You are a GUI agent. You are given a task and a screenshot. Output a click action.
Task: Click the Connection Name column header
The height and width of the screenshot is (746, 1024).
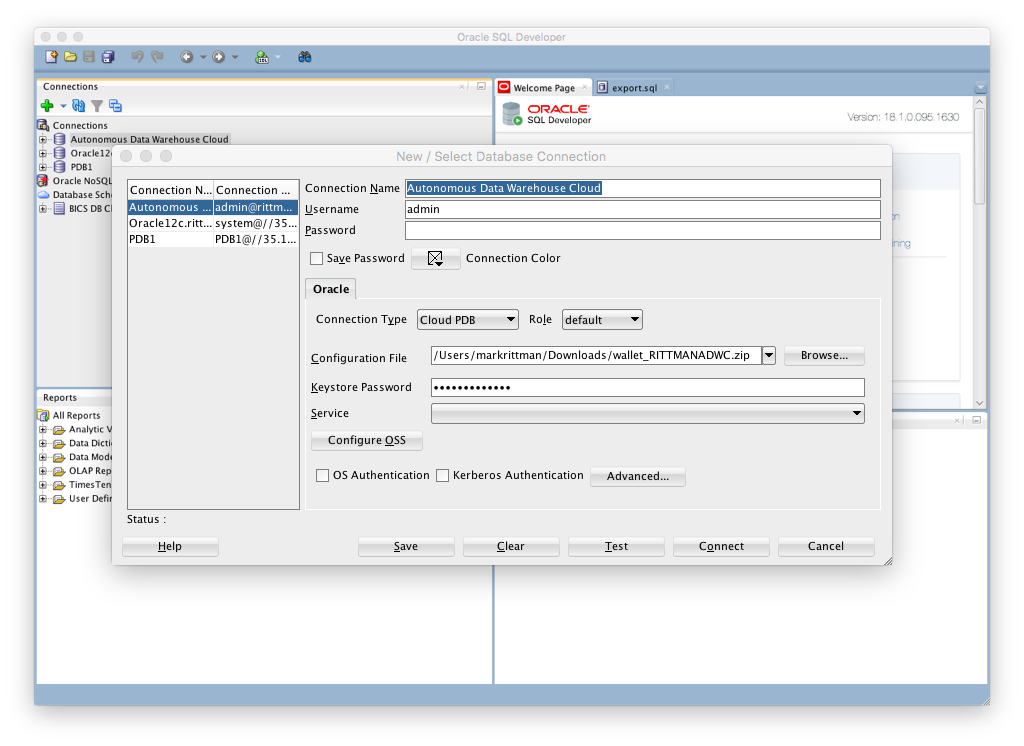pyautogui.click(x=170, y=190)
